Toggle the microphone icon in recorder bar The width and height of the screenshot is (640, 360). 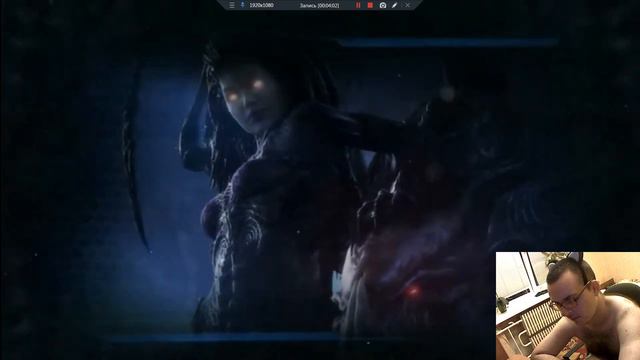[242, 5]
